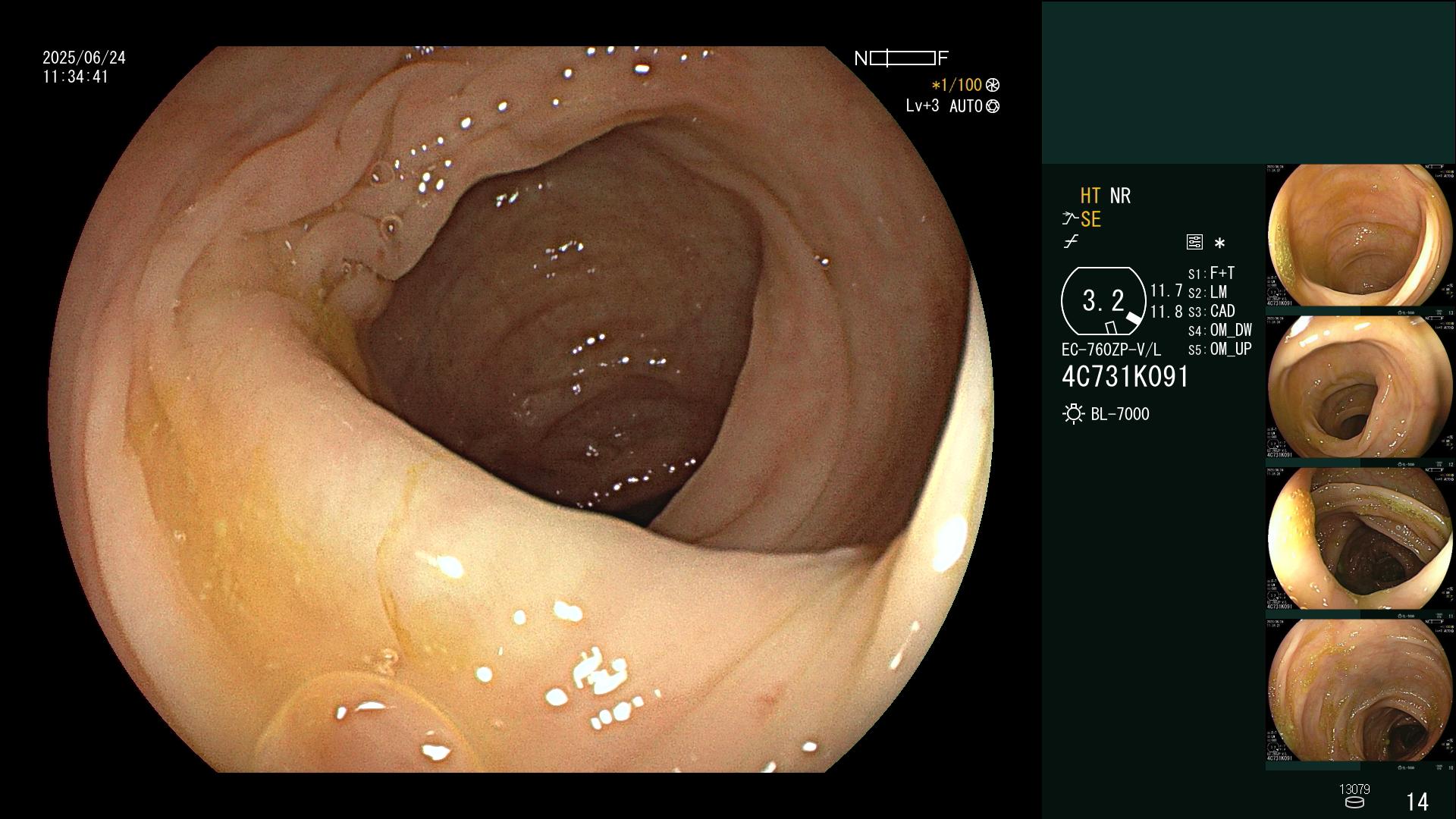Click the Lv+3 brightness level text
The image size is (1456, 819).
[x=922, y=106]
